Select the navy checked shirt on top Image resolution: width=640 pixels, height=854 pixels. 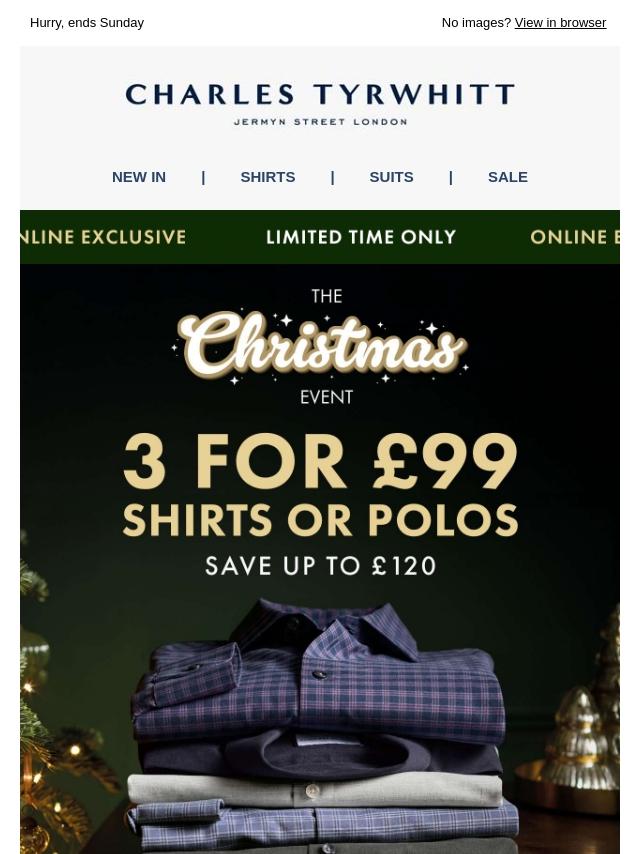coord(321,675)
